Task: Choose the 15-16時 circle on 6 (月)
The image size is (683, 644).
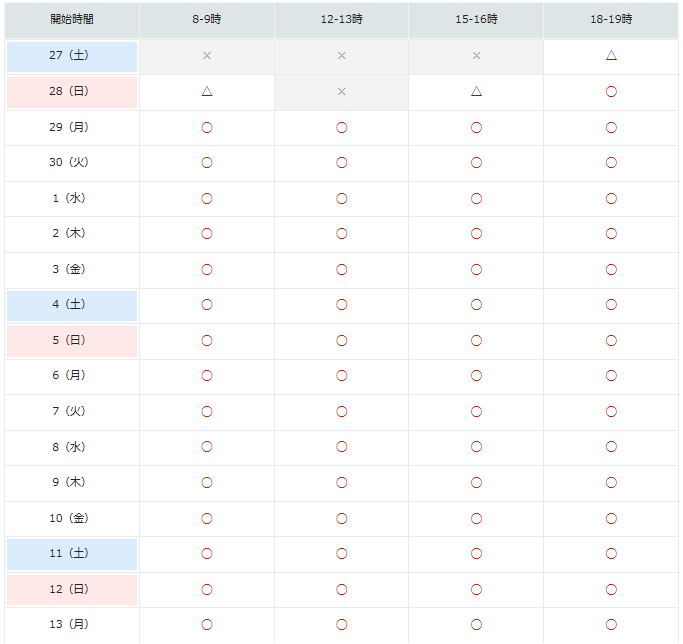Action: [477, 376]
